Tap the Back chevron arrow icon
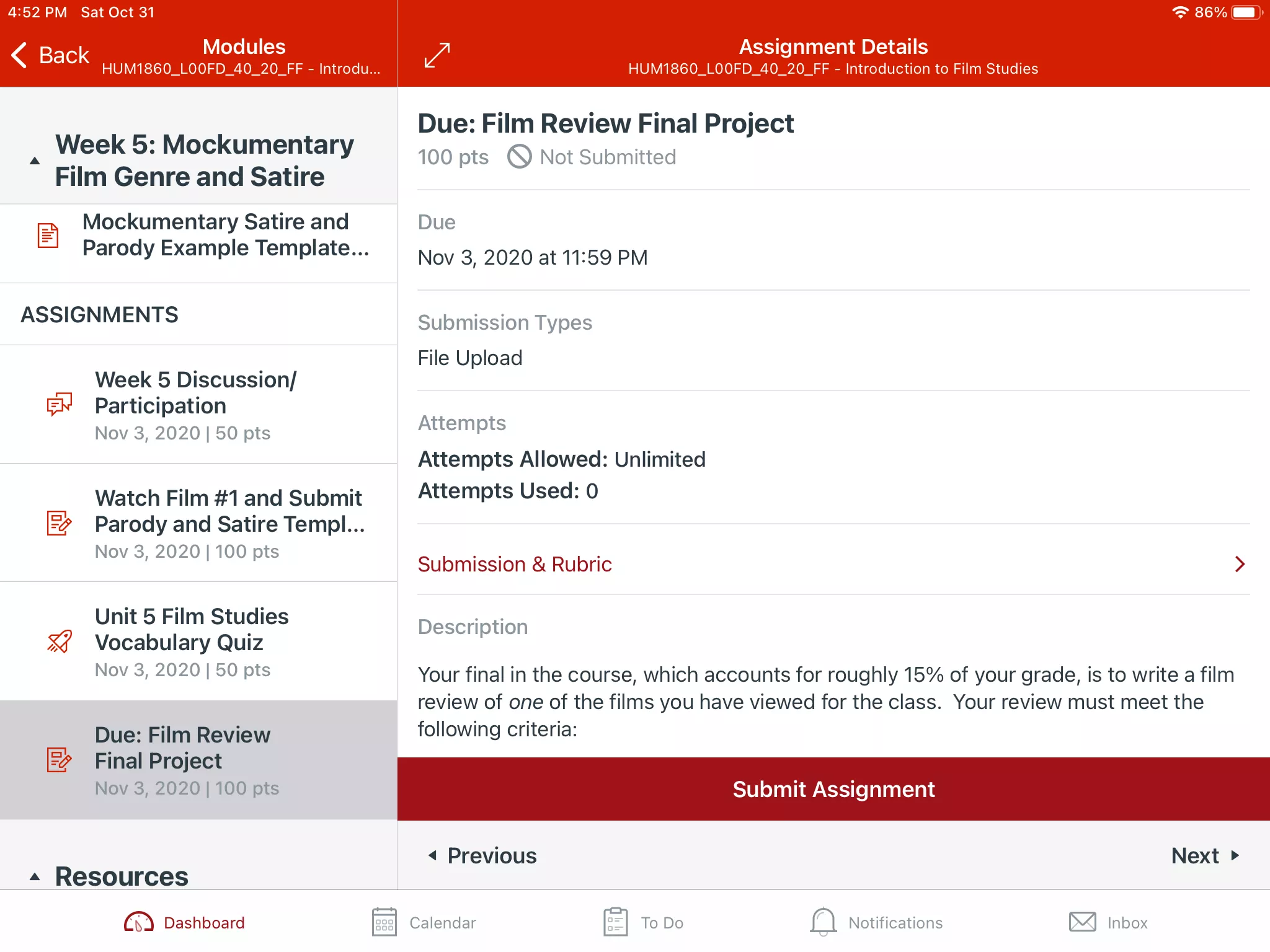The width and height of the screenshot is (1270, 952). point(19,55)
